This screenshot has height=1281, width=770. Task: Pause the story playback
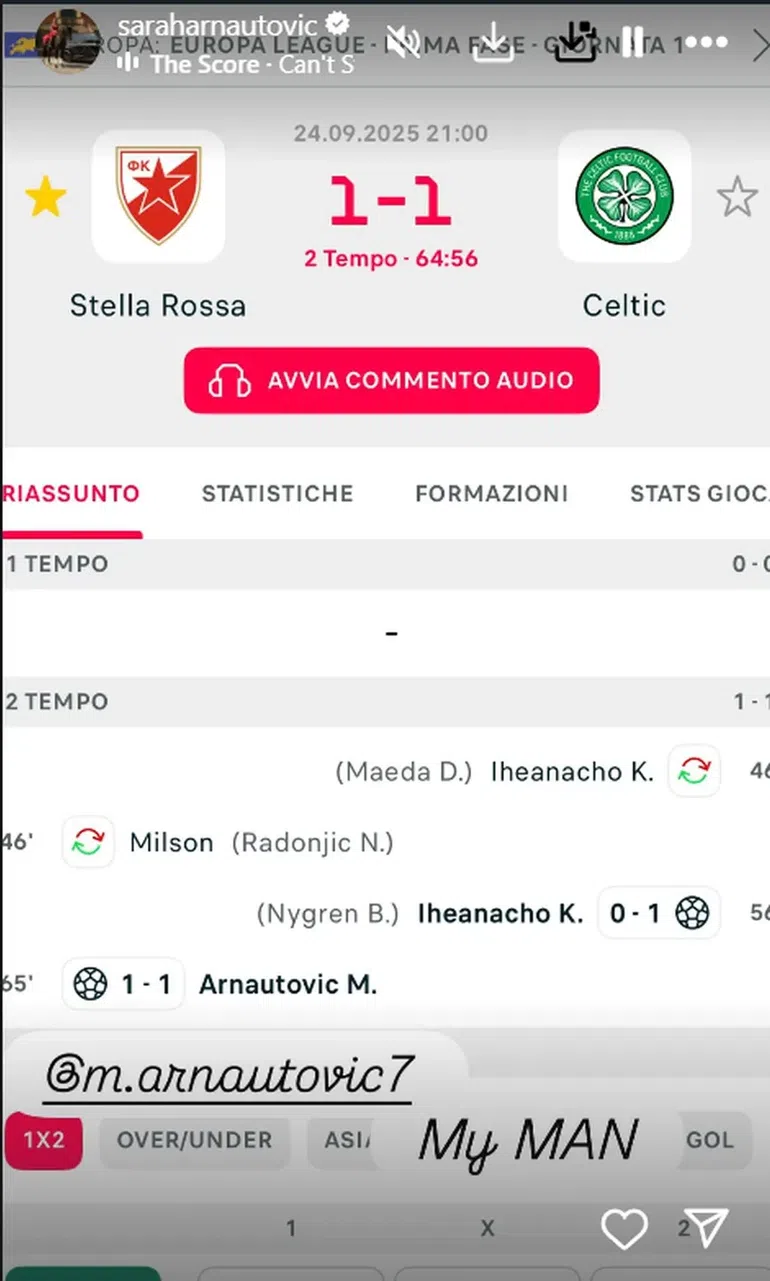point(632,41)
